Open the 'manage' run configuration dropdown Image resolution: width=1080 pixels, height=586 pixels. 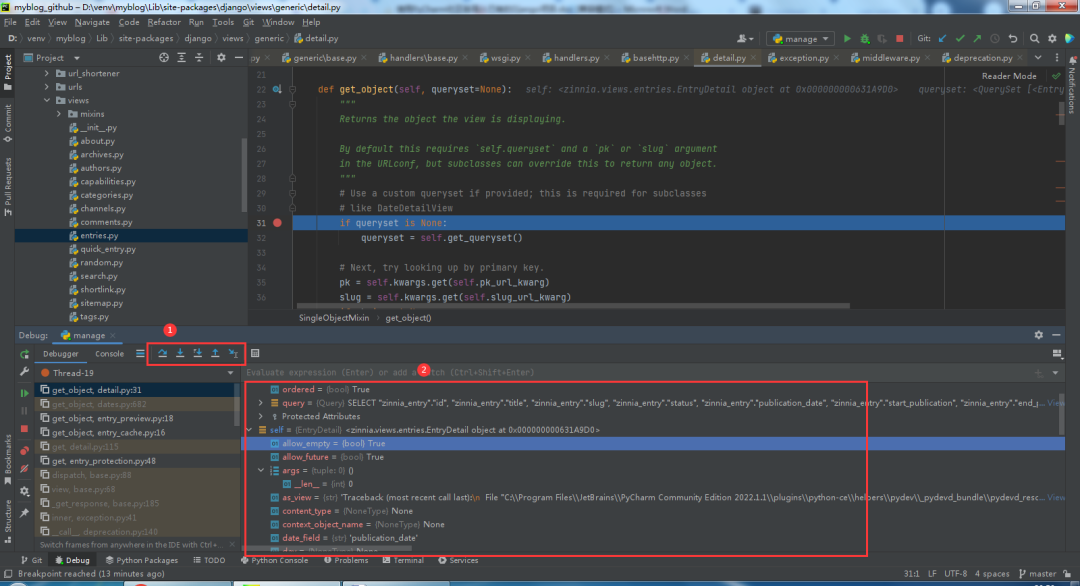point(800,39)
